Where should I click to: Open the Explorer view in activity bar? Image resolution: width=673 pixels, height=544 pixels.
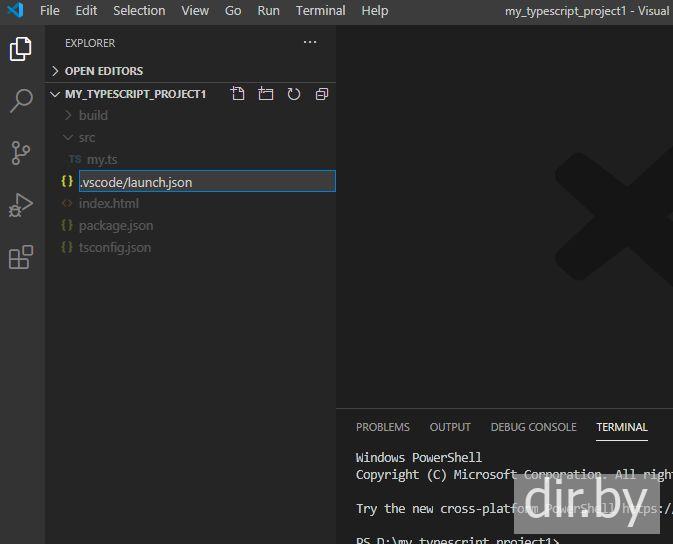(x=21, y=49)
